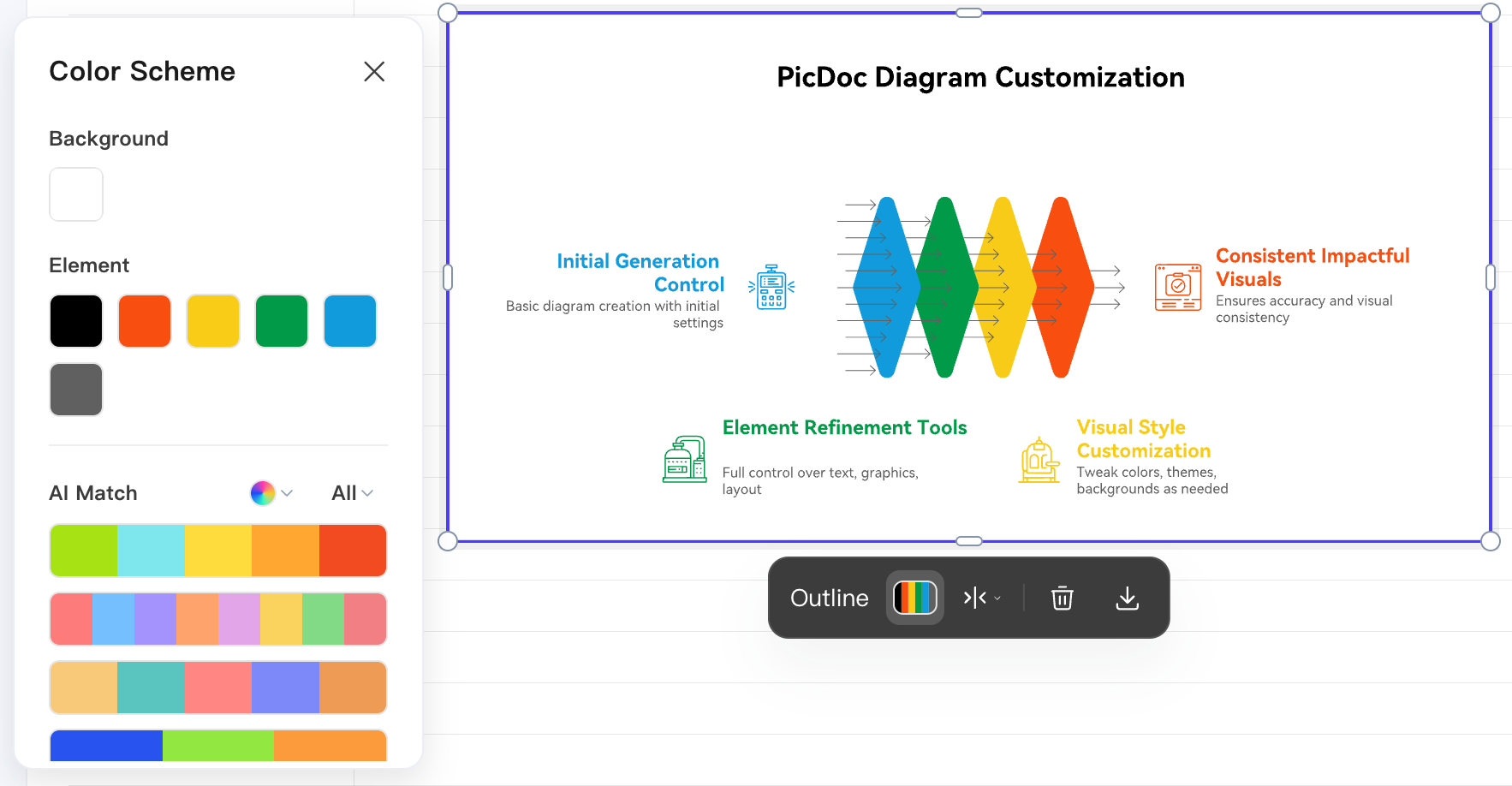Select text 'Basic diagram creation with initial settings'
This screenshot has width=1512, height=786.
tap(615, 314)
